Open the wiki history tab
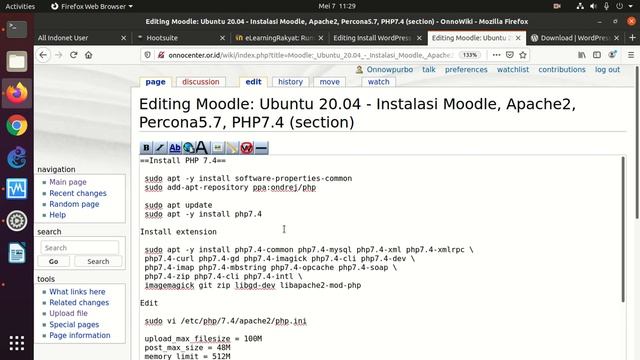The height and width of the screenshot is (360, 640). click(291, 82)
